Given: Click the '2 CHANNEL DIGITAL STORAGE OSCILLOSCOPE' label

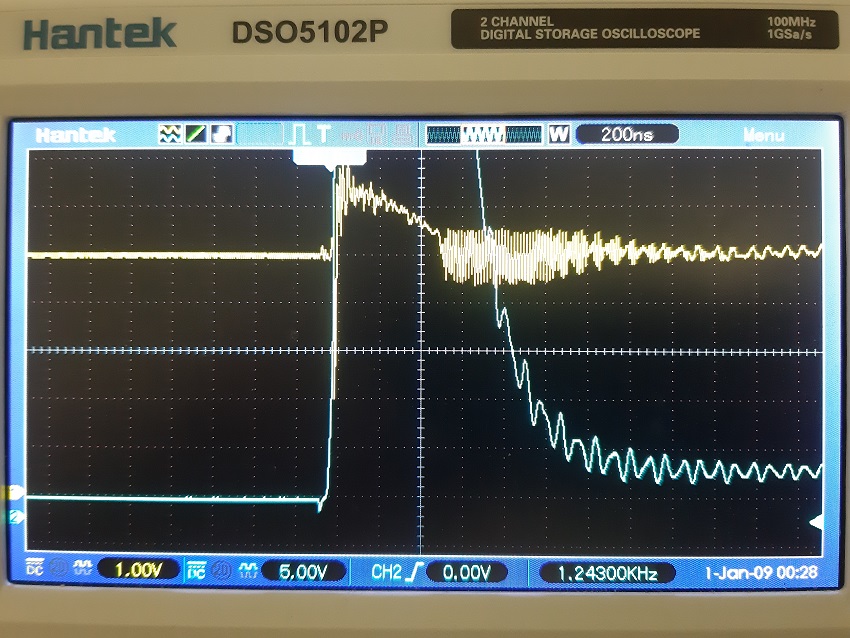Looking at the screenshot, I should pyautogui.click(x=590, y=28).
